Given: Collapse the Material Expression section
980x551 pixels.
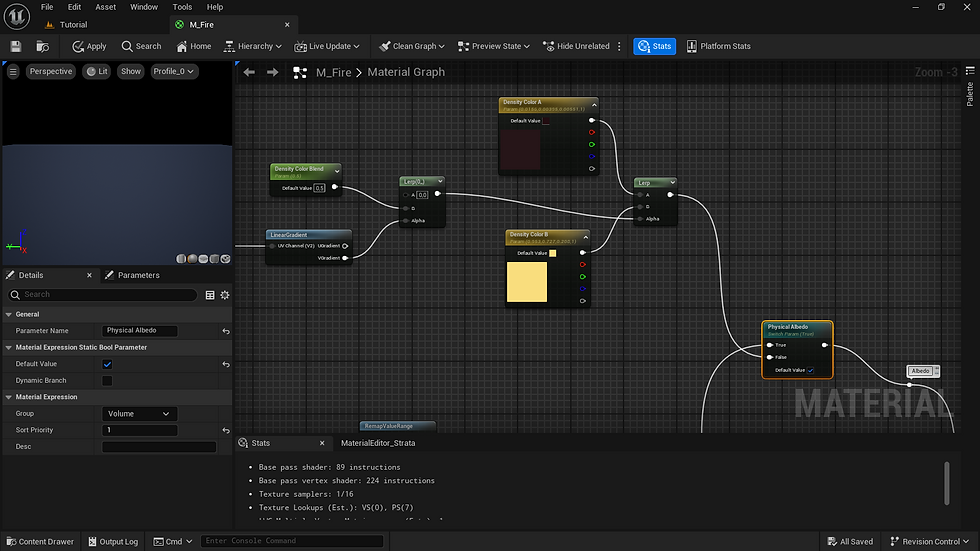Looking at the screenshot, I should (9, 397).
